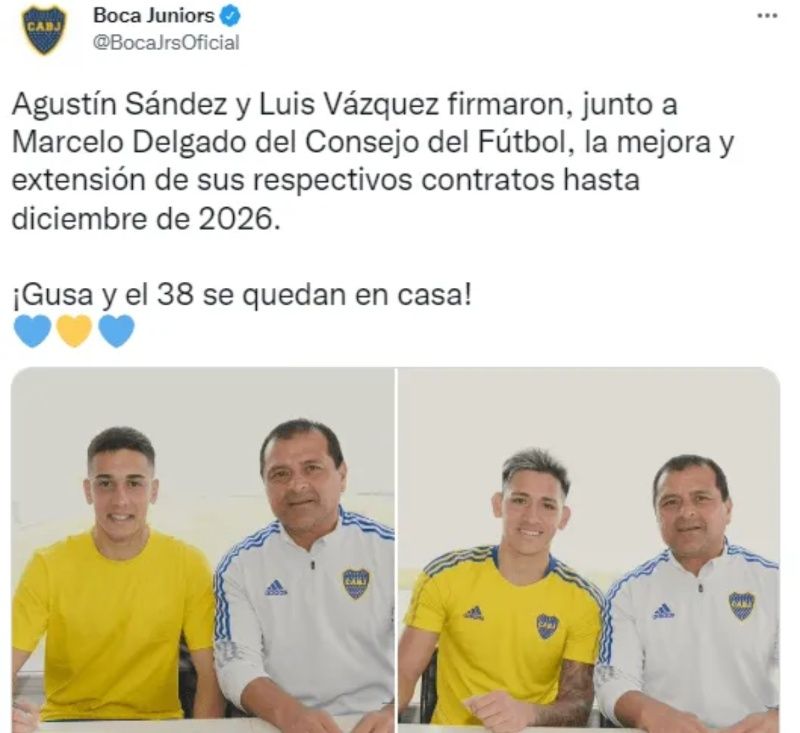Click the line '¡Gusa y el 38 se quedan en casa!'
The height and width of the screenshot is (733, 800).
[242, 295]
